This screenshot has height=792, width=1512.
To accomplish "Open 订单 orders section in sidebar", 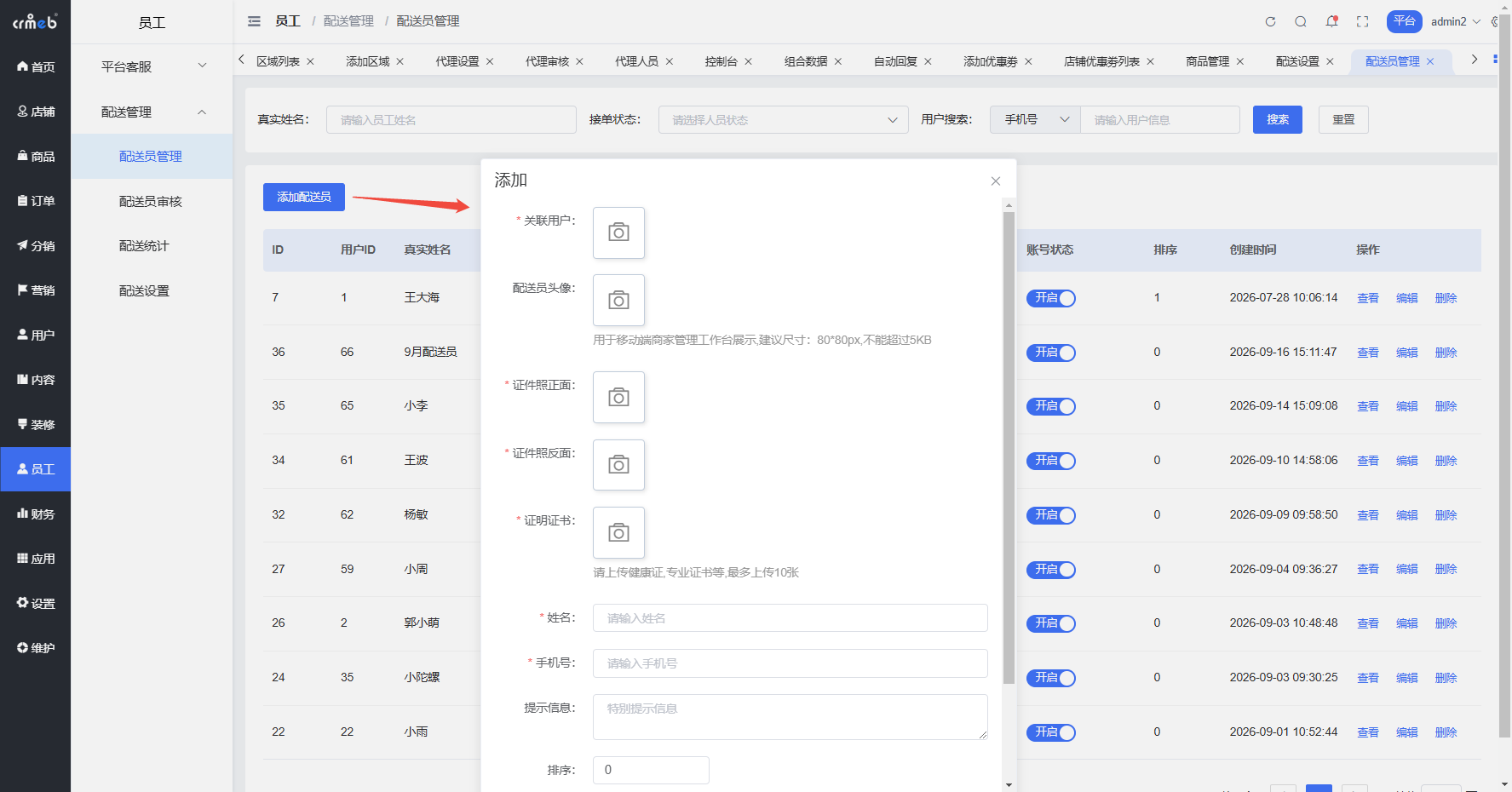I will (x=35, y=201).
